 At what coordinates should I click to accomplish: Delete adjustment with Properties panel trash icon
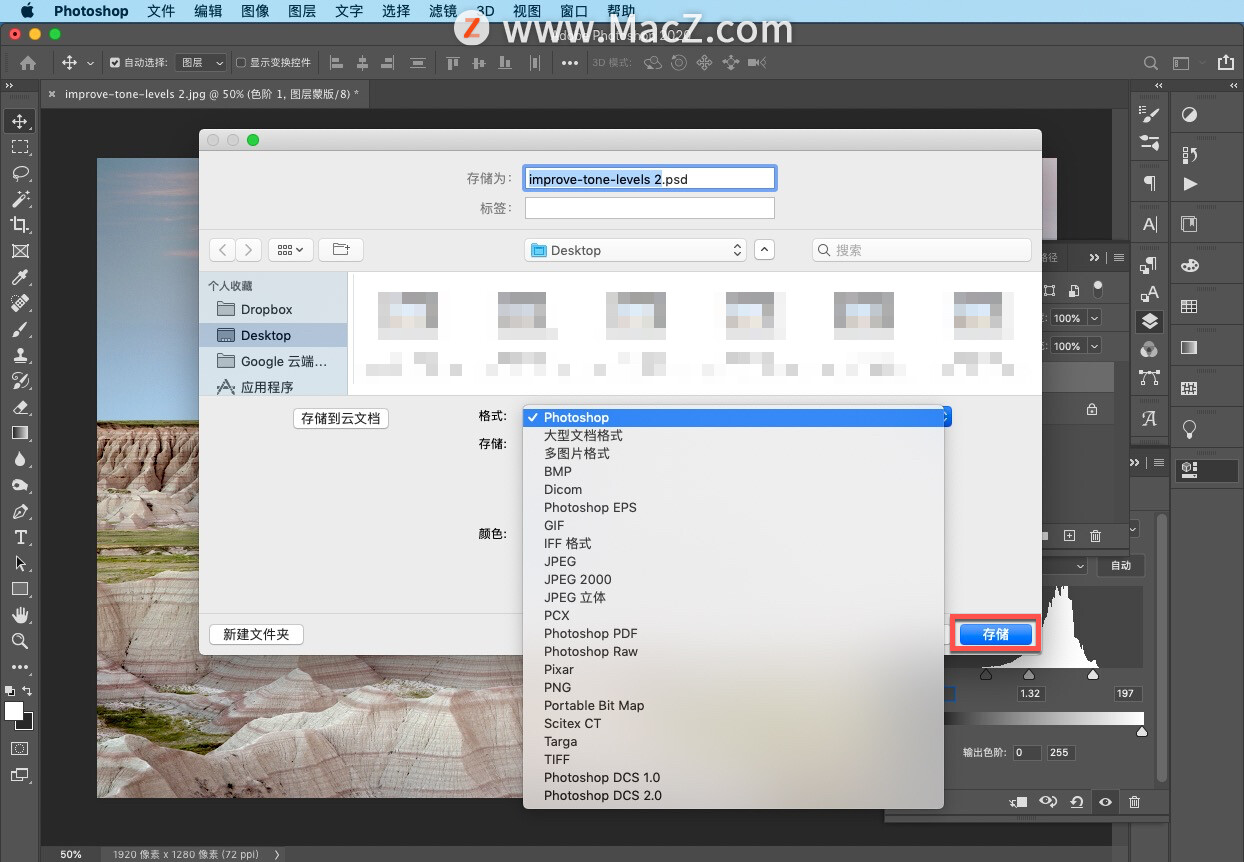(x=1134, y=802)
